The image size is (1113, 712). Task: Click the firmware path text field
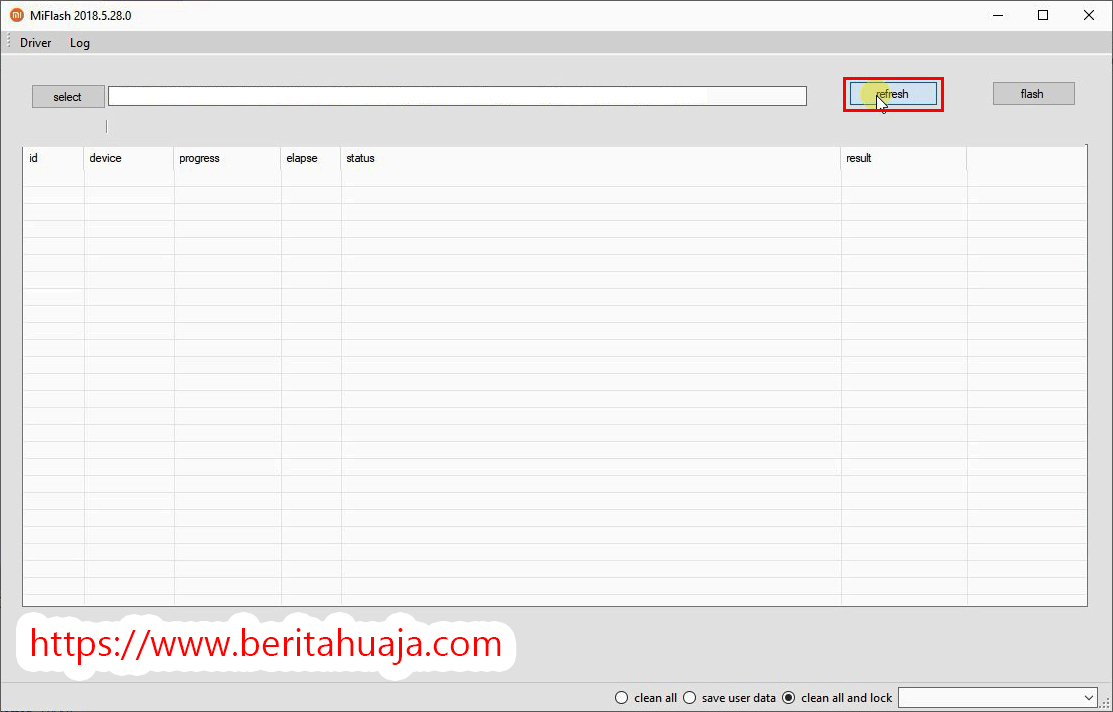457,96
